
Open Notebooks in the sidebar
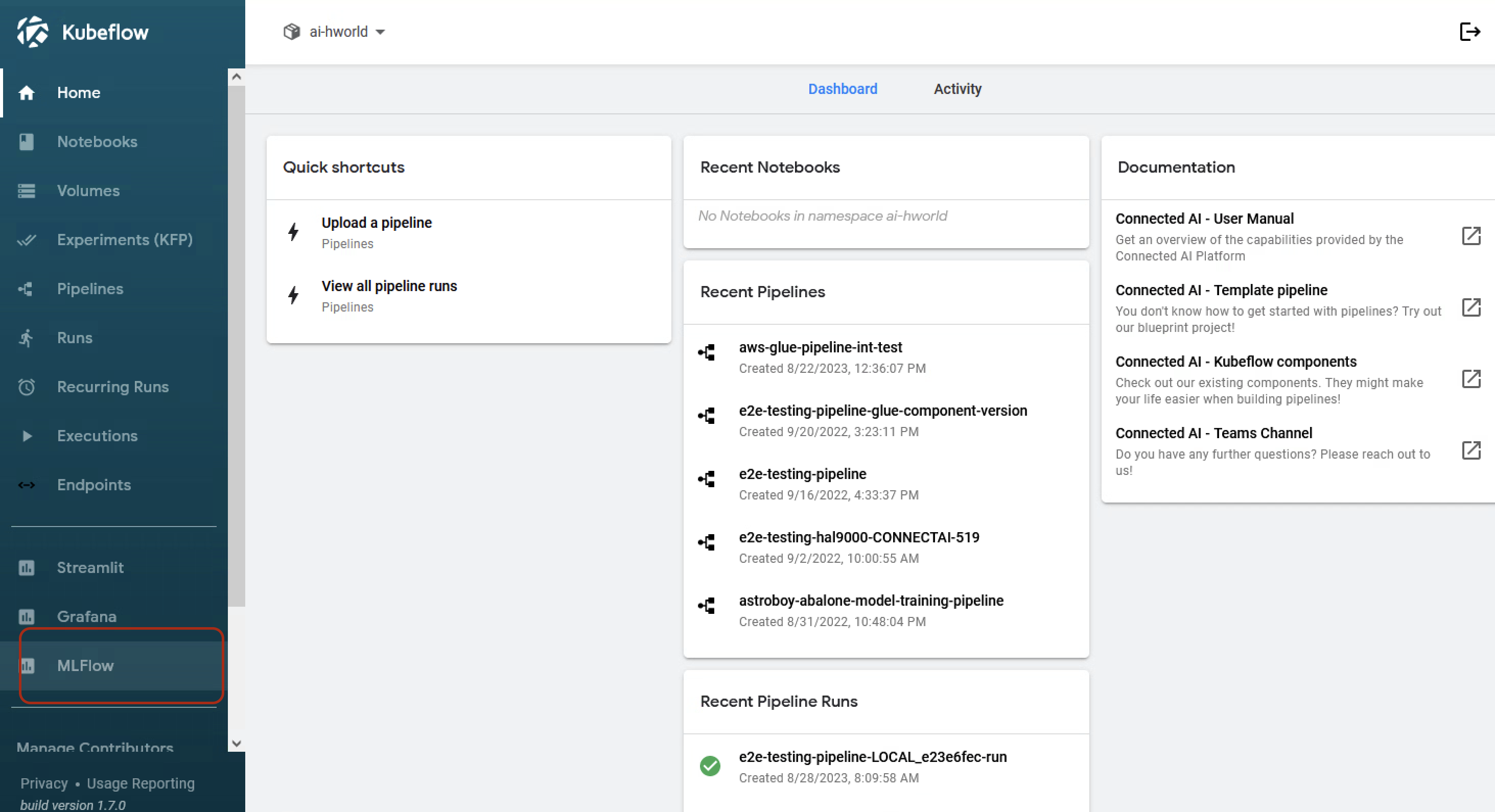tap(115, 141)
